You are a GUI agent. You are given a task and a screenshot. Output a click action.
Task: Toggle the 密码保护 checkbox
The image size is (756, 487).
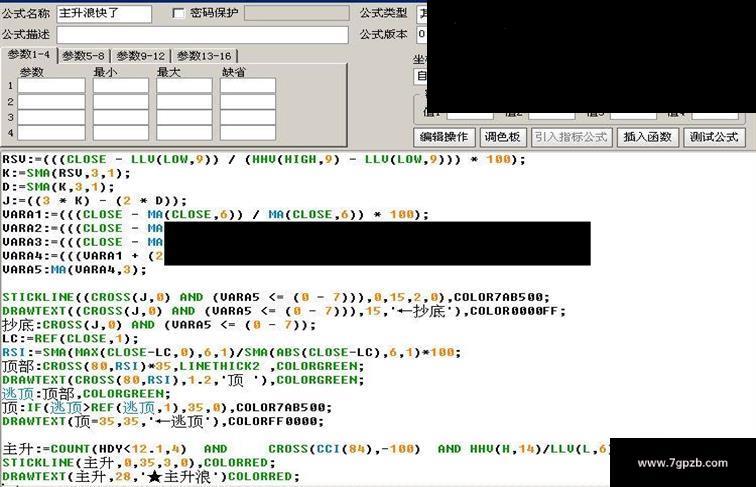178,13
